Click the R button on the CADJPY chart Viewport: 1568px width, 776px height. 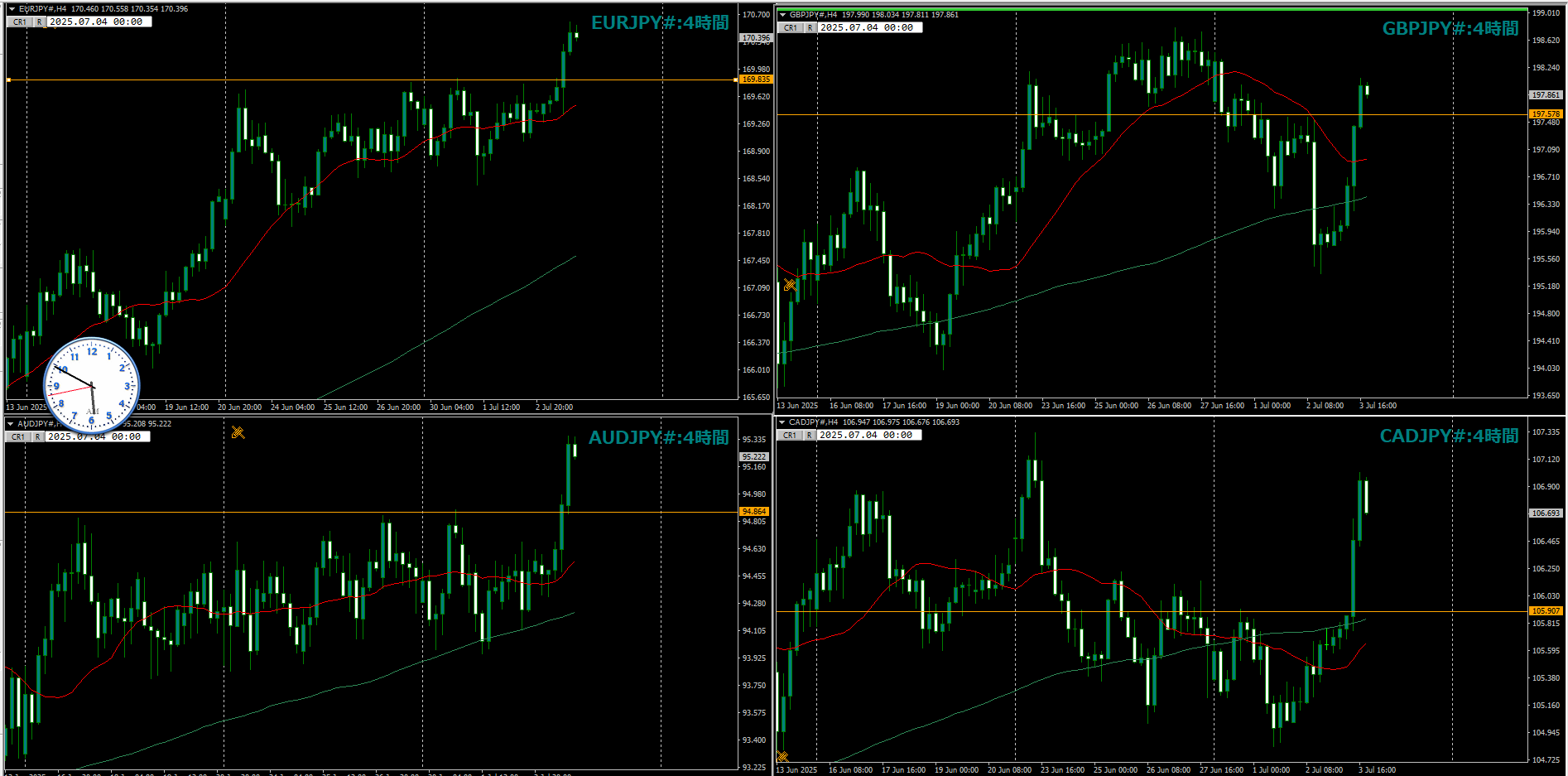[810, 435]
